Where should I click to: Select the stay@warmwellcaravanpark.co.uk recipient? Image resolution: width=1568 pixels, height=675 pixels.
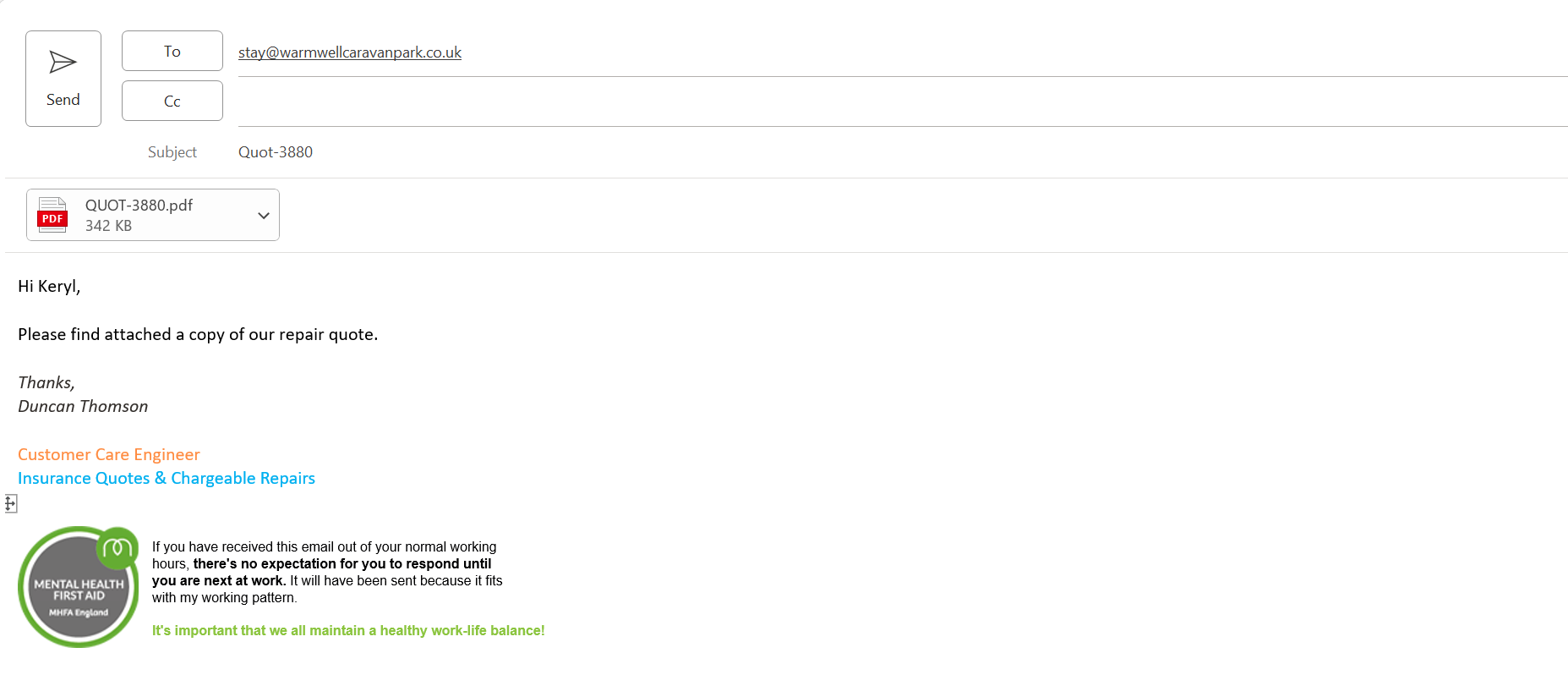pyautogui.click(x=349, y=52)
